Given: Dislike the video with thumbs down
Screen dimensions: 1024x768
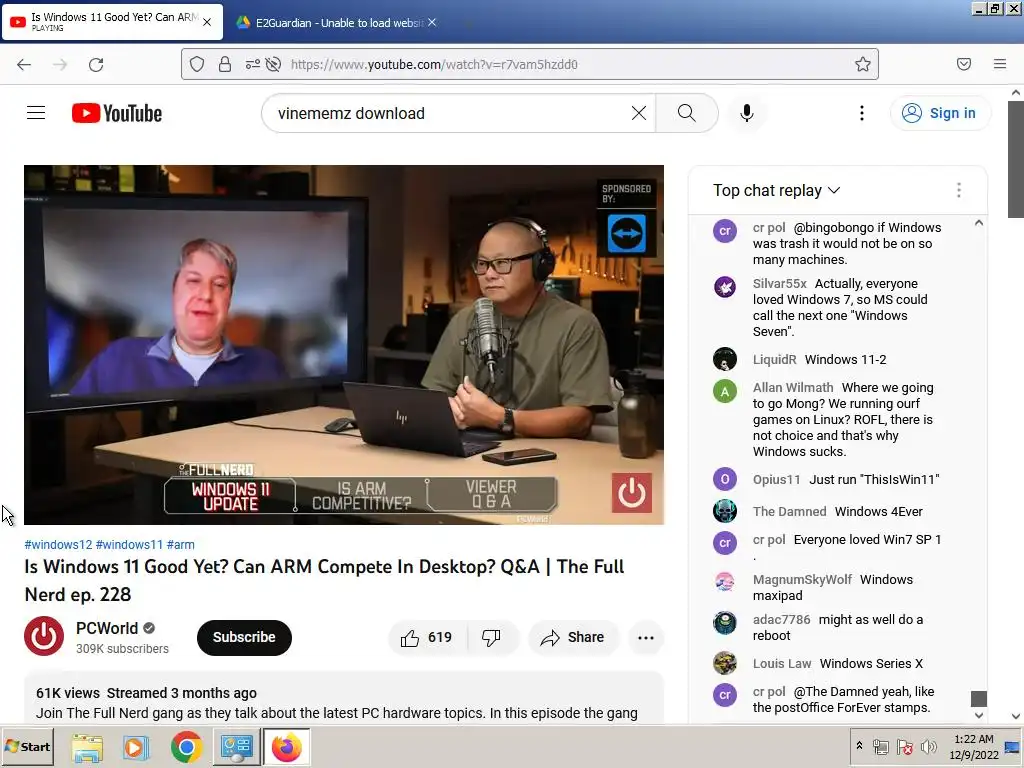Looking at the screenshot, I should [491, 637].
